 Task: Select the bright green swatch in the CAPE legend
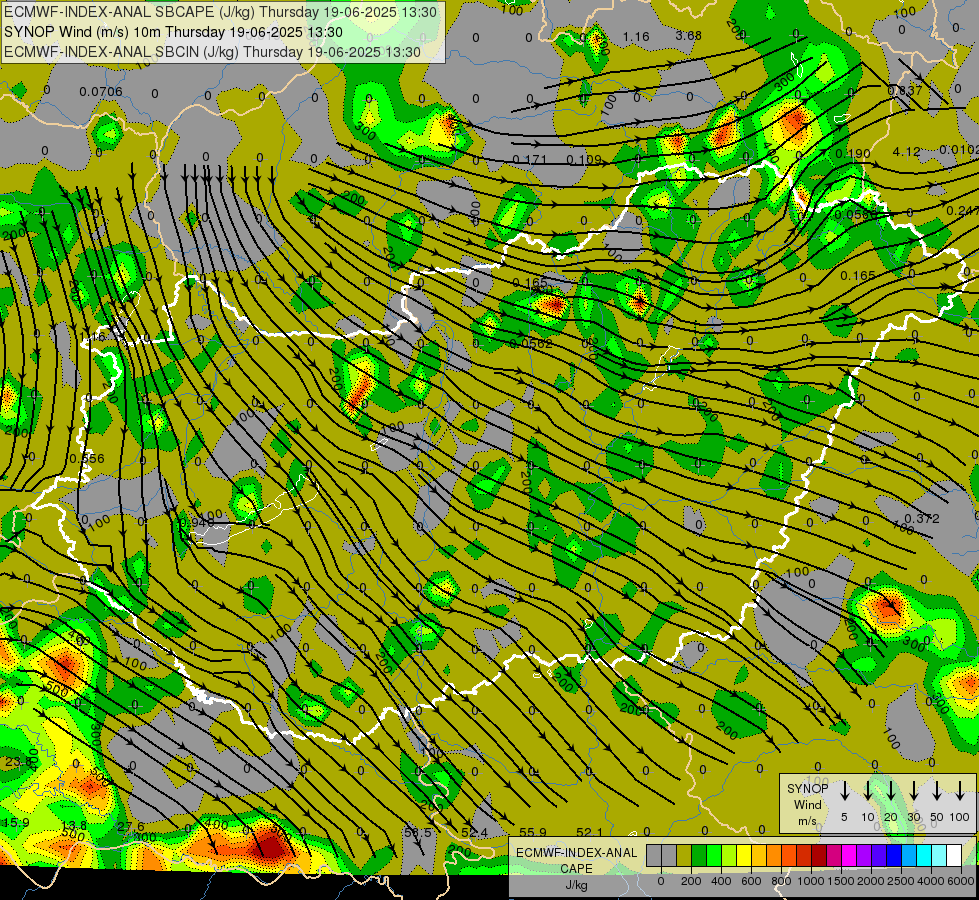tap(714, 855)
